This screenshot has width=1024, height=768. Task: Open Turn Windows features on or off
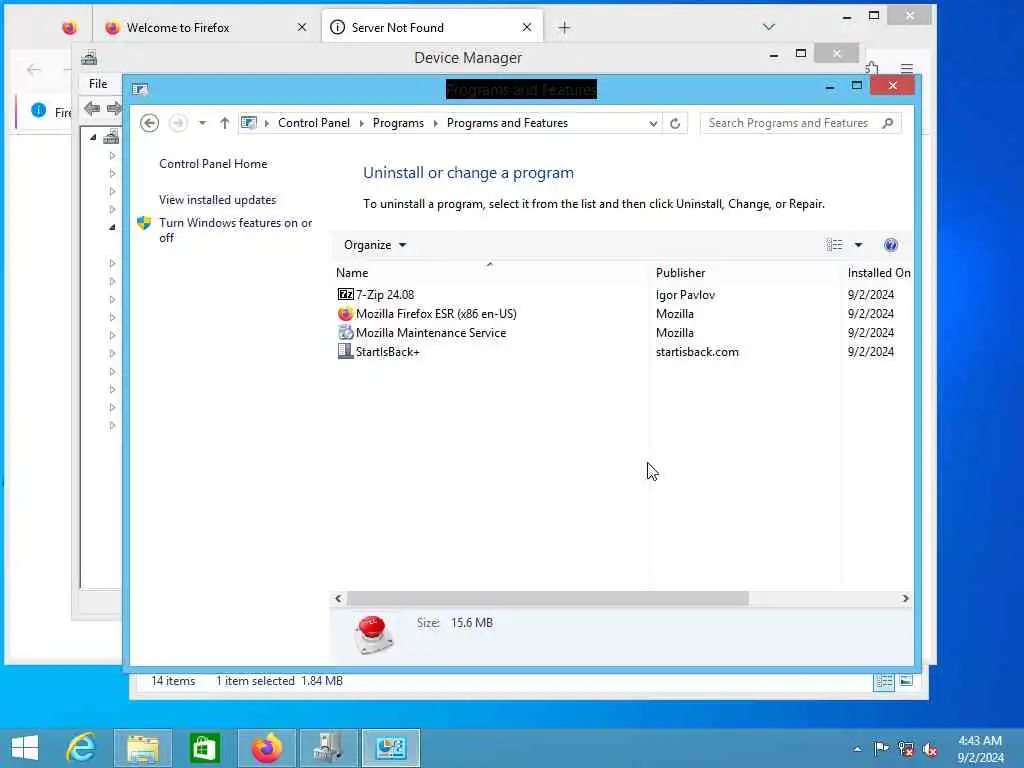236,230
